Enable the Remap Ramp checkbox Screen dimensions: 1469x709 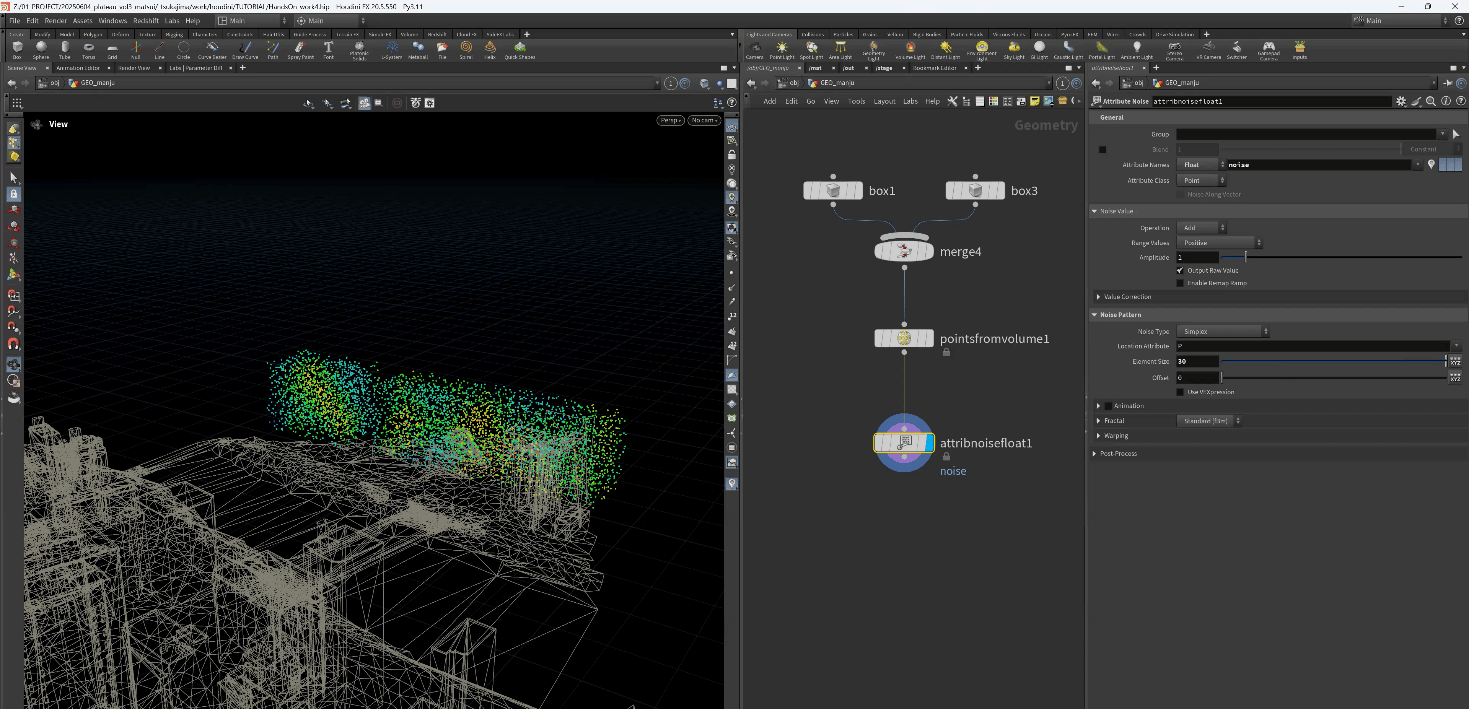1181,283
